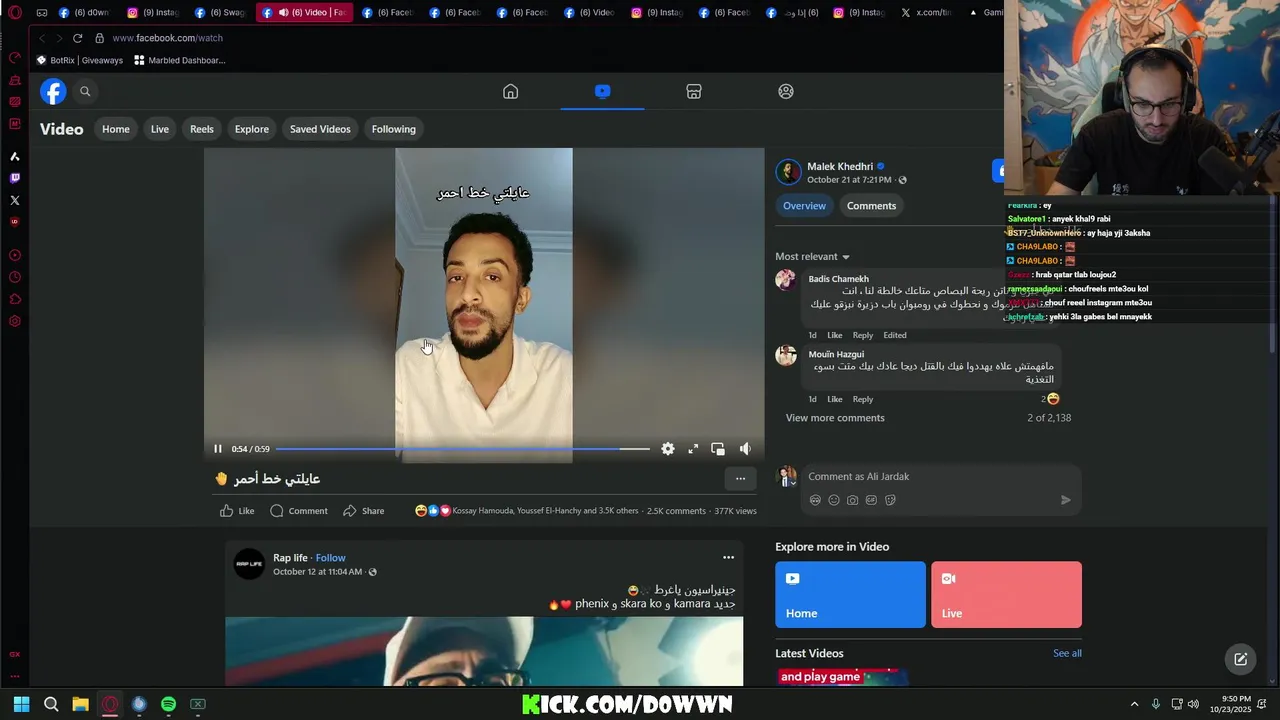Click the browser address bar URL
The height and width of the screenshot is (720, 1280).
[x=168, y=38]
